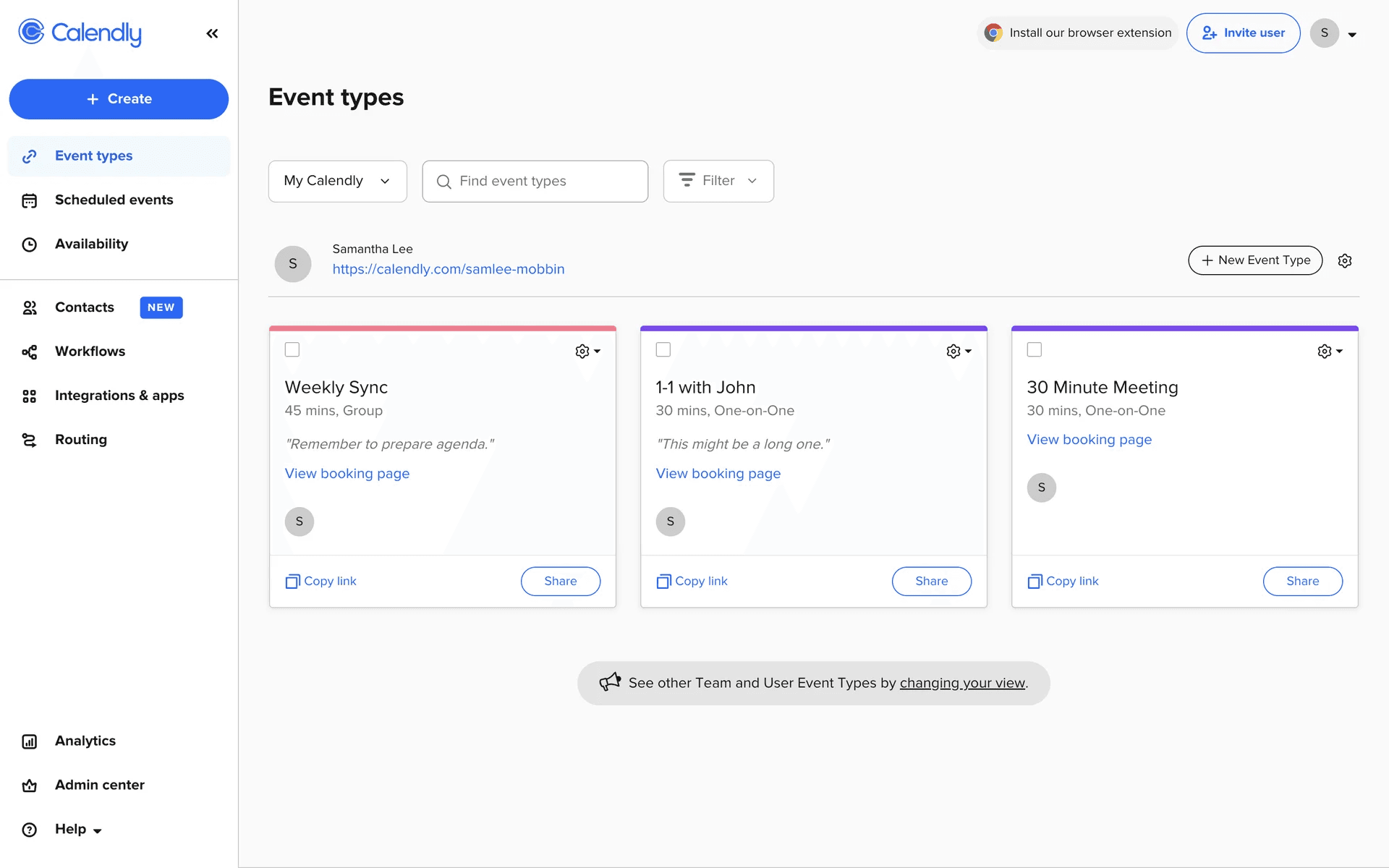Image resolution: width=1389 pixels, height=868 pixels.
Task: Click the Workflows sidebar icon
Action: click(30, 352)
